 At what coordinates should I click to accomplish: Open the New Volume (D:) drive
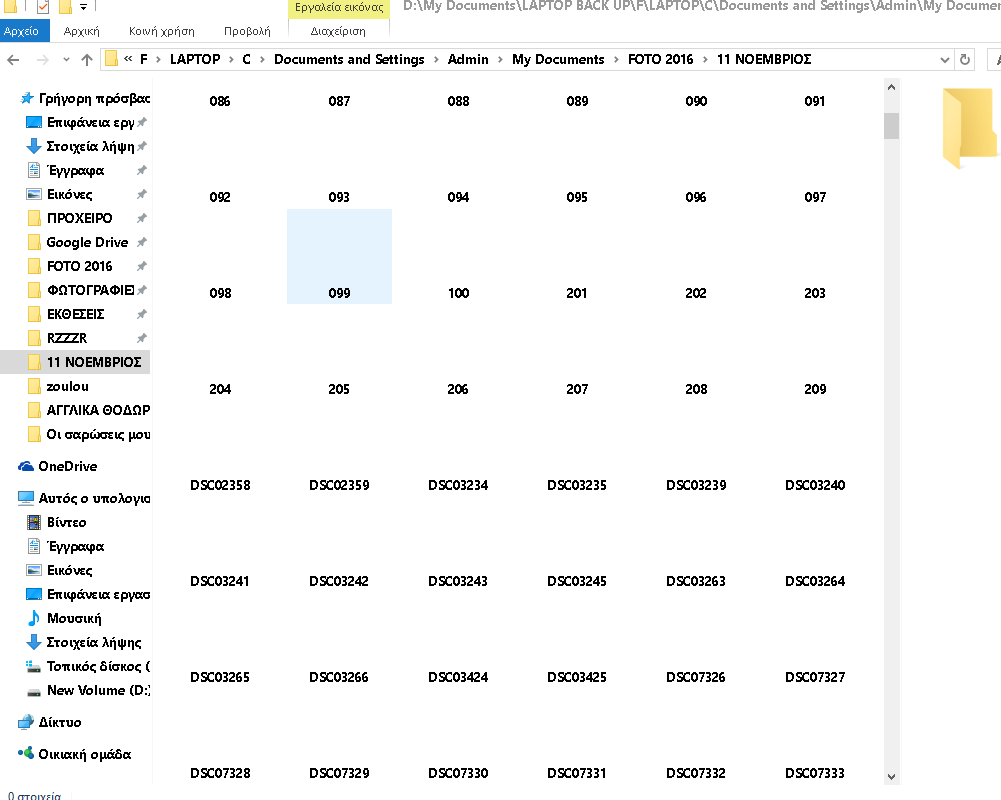99,690
